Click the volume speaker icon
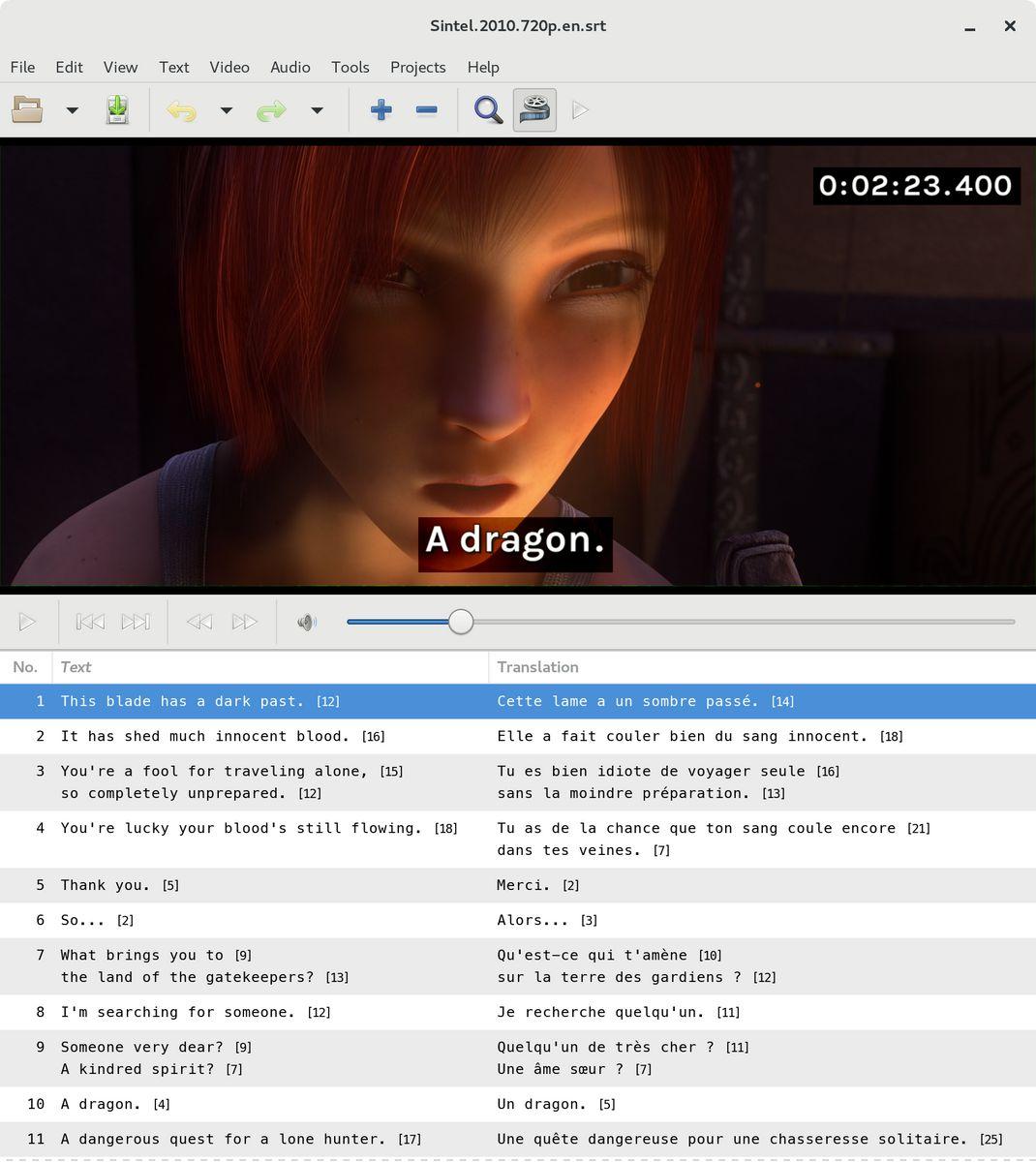The width and height of the screenshot is (1036, 1162). pyautogui.click(x=307, y=622)
